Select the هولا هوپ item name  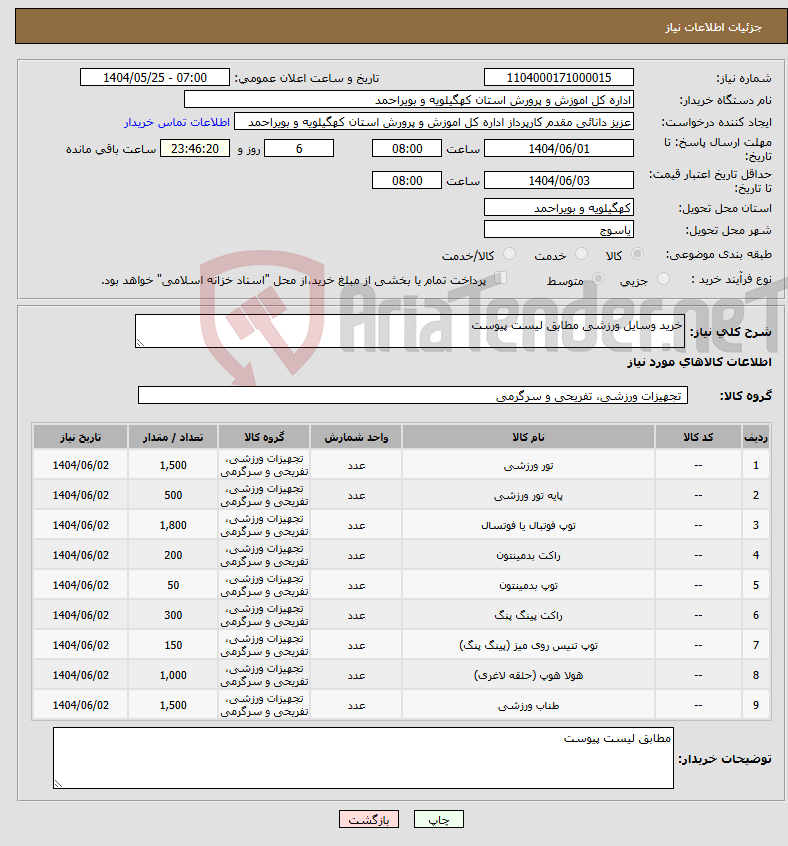(x=528, y=676)
